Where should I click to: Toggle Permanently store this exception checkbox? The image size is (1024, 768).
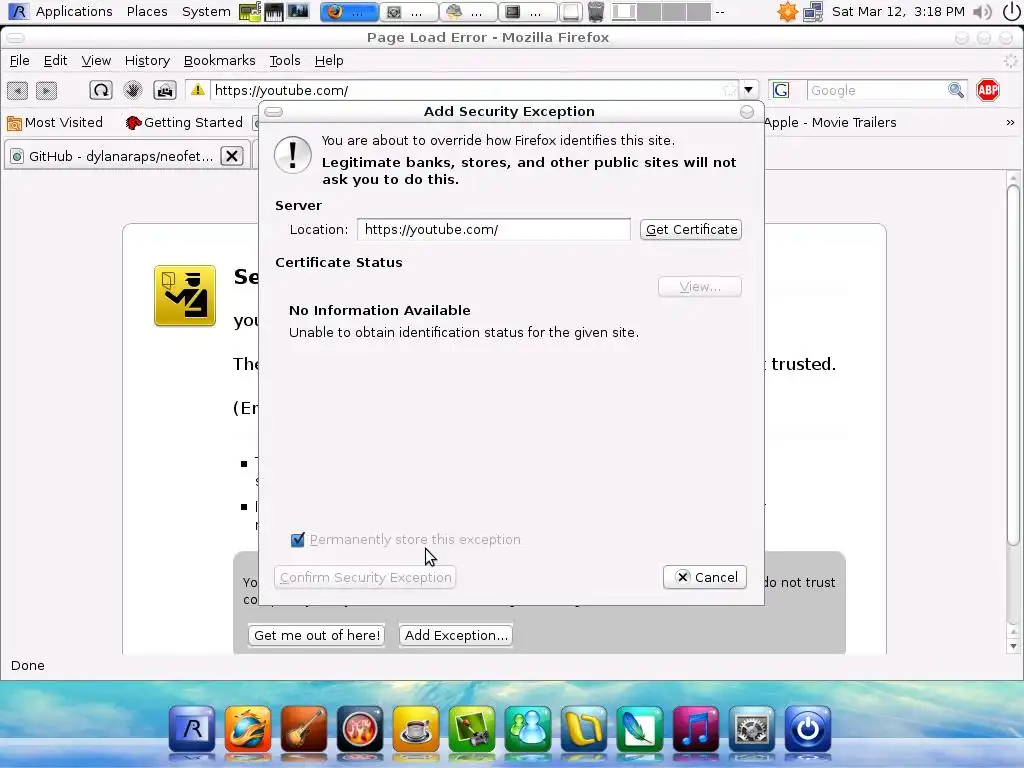(298, 539)
